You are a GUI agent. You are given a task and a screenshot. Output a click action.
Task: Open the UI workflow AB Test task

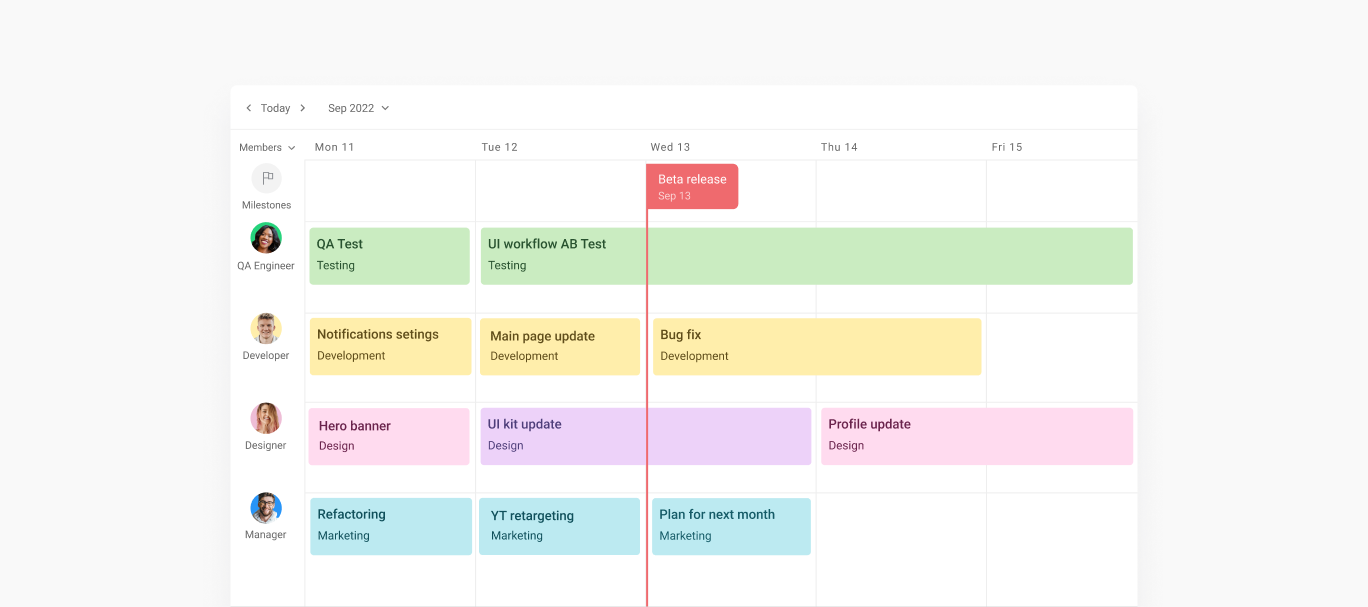806,256
